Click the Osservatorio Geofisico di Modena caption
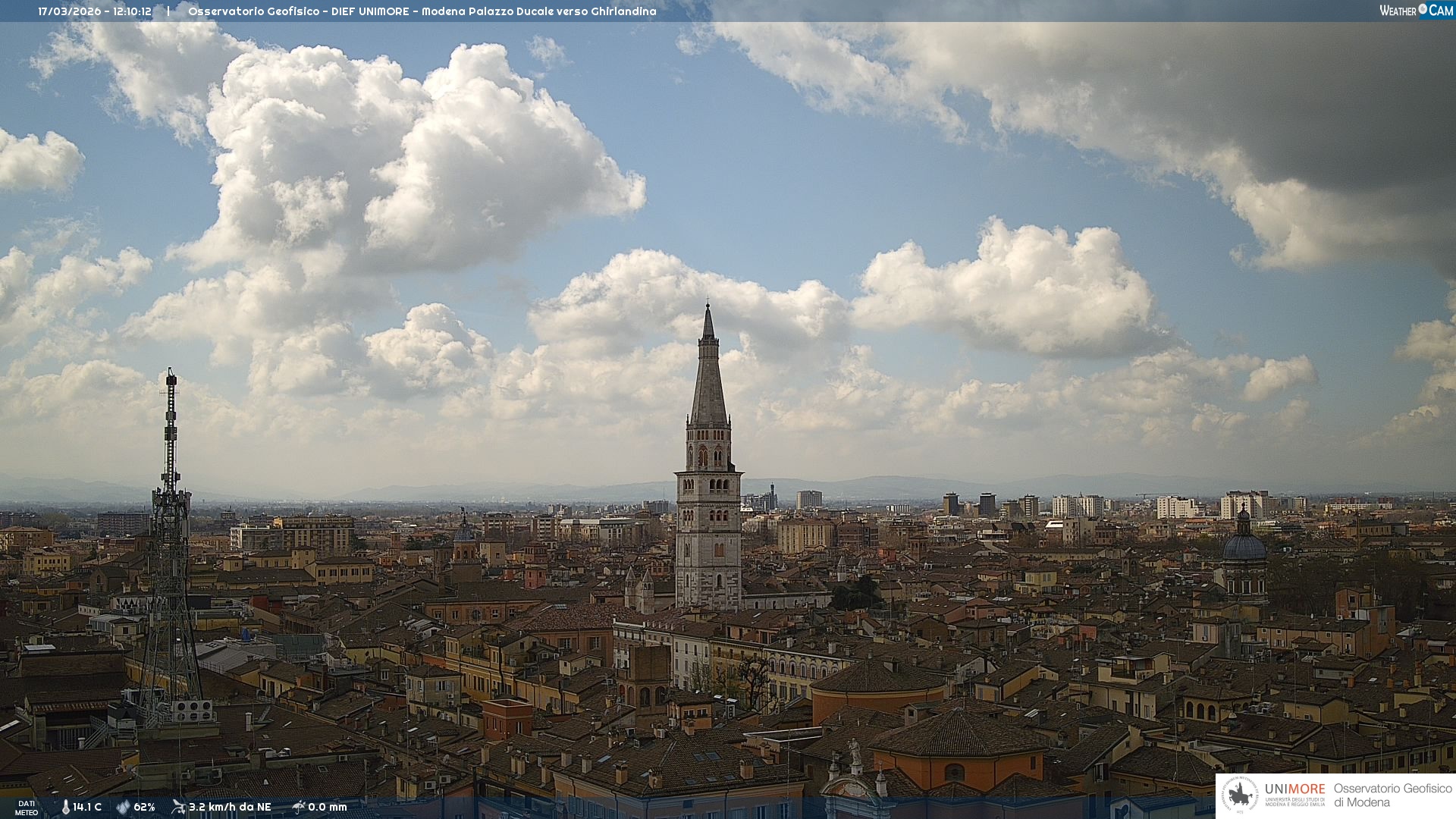This screenshot has width=1456, height=819. [x=1392, y=795]
